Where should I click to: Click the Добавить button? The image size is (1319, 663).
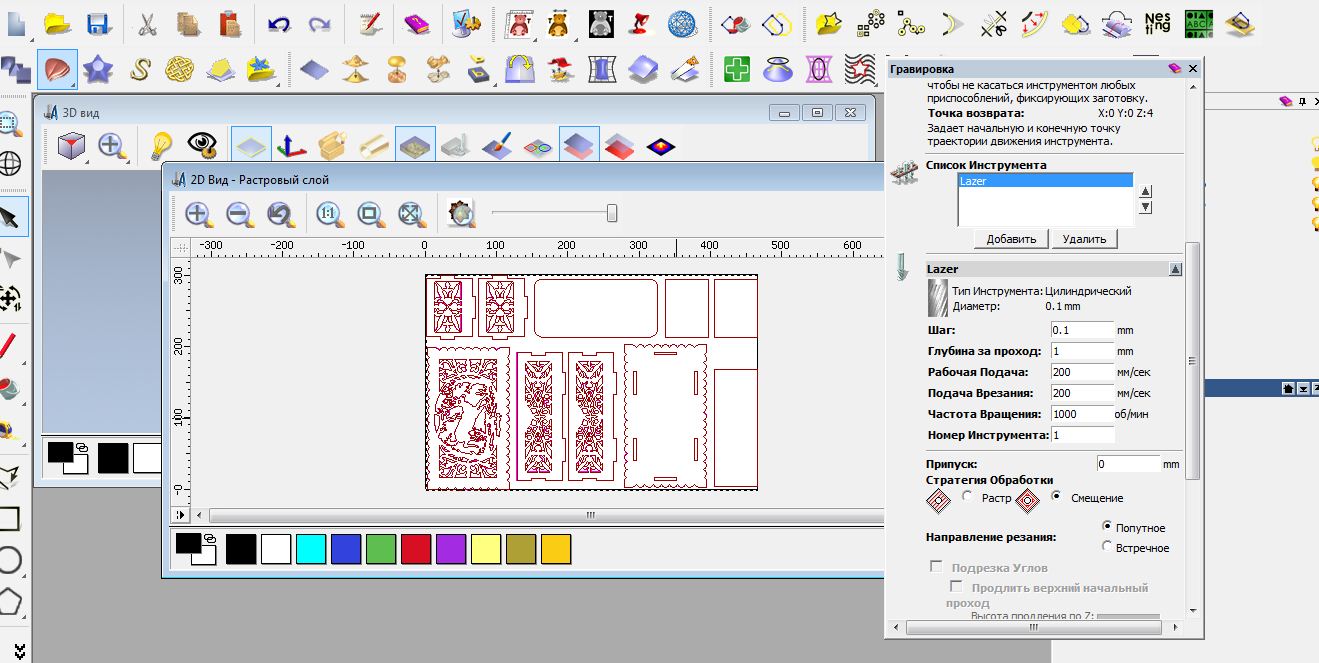point(1012,239)
